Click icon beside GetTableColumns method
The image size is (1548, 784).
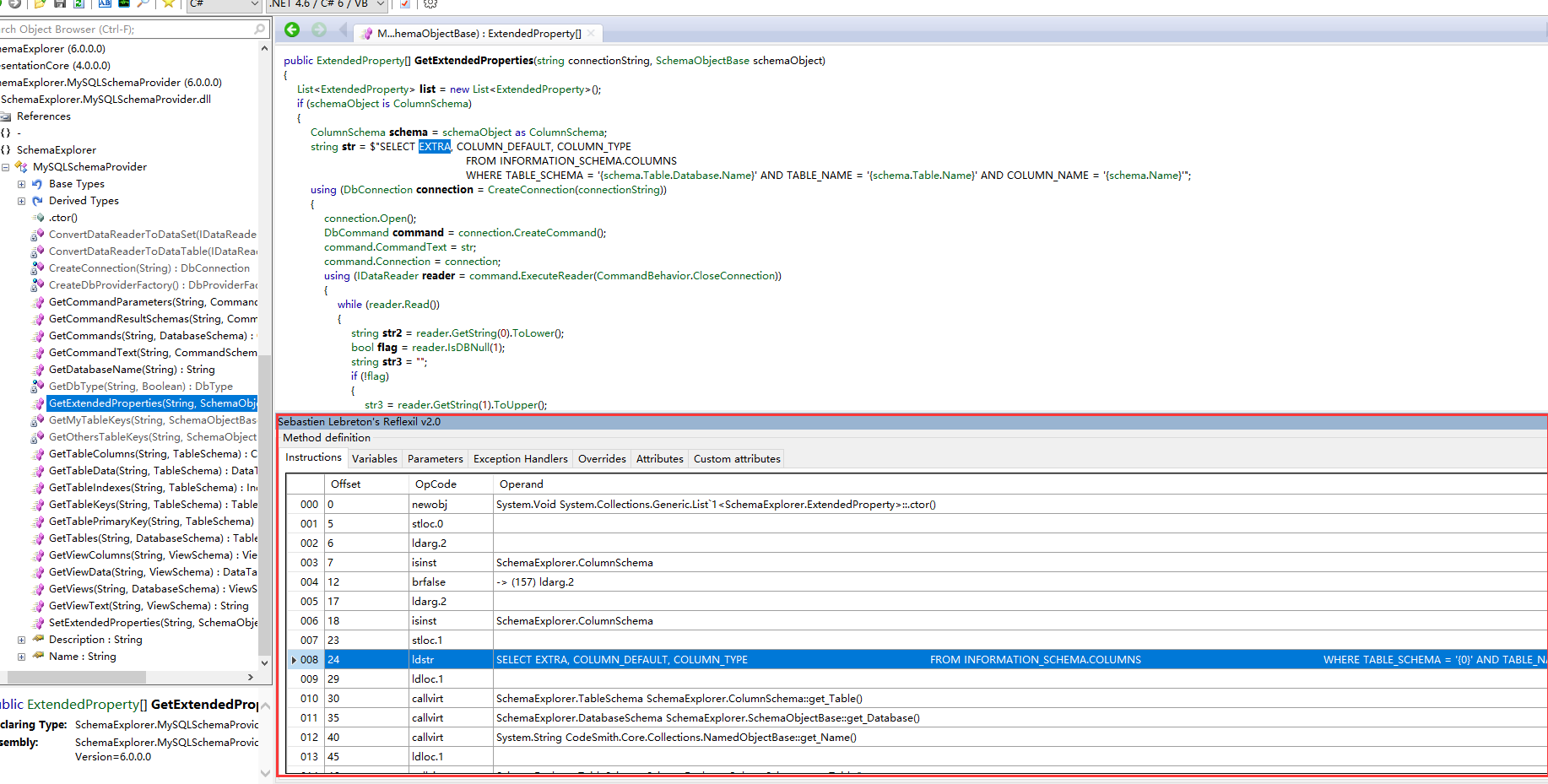(x=37, y=454)
